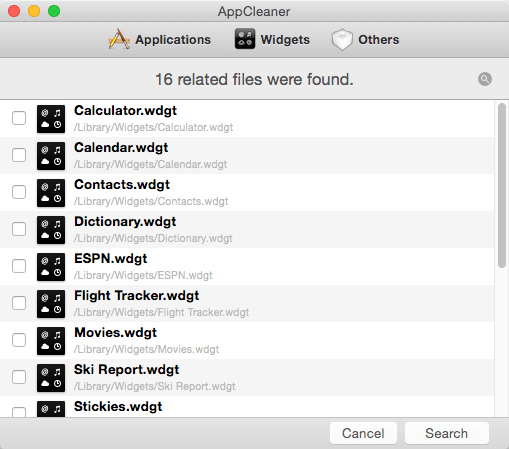
Task: Toggle the Stickies.wdgt checkbox
Action: pyautogui.click(x=19, y=412)
